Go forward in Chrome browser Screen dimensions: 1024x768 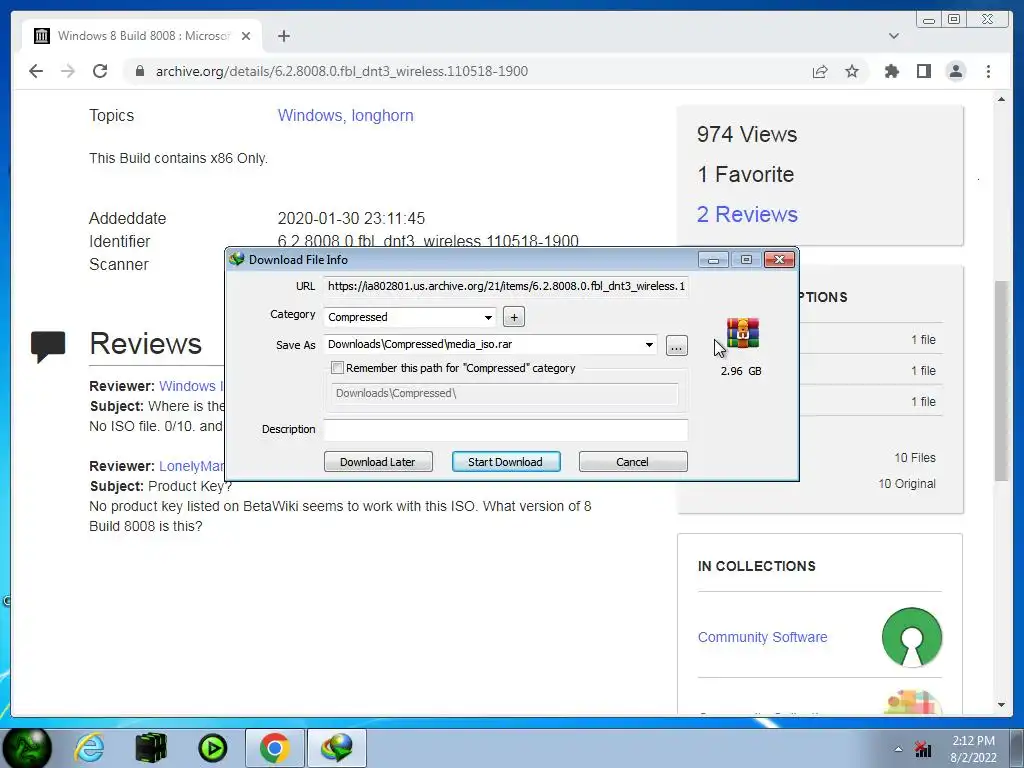click(68, 71)
